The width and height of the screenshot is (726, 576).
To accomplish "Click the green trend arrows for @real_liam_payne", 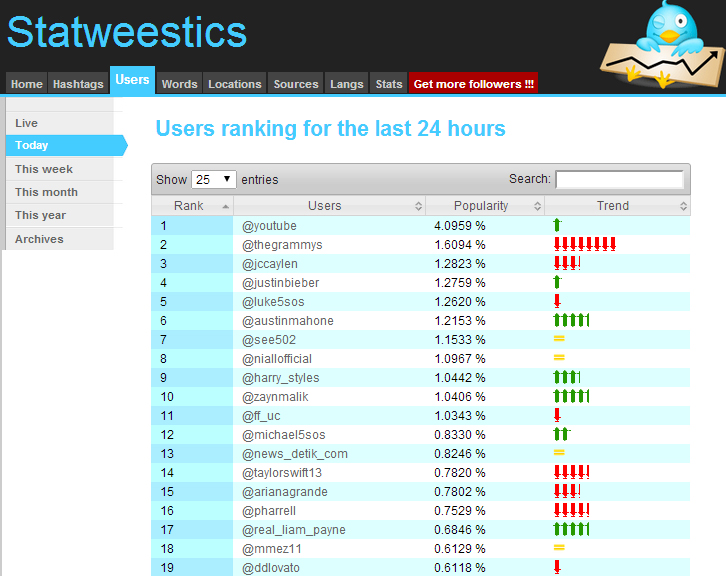I will [571, 529].
